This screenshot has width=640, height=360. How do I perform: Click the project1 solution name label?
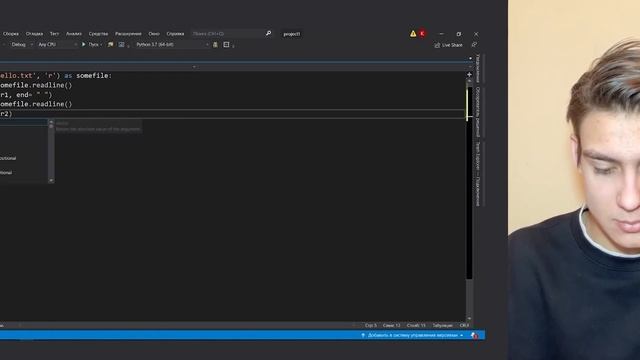click(292, 34)
